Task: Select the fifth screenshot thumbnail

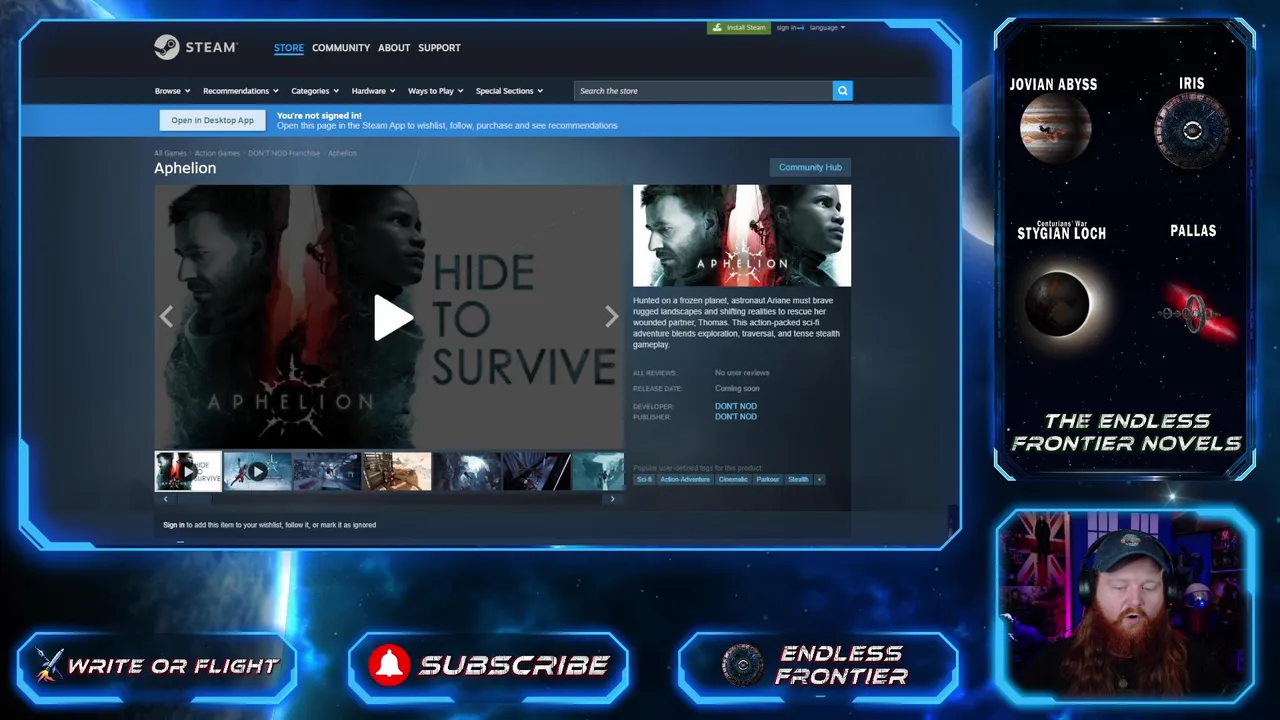Action: coord(467,471)
